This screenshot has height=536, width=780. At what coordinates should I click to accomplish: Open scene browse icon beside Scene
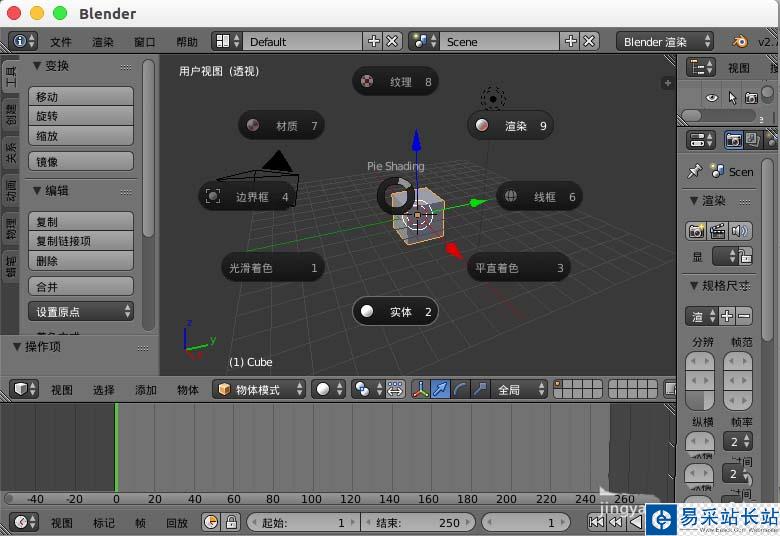click(x=424, y=41)
